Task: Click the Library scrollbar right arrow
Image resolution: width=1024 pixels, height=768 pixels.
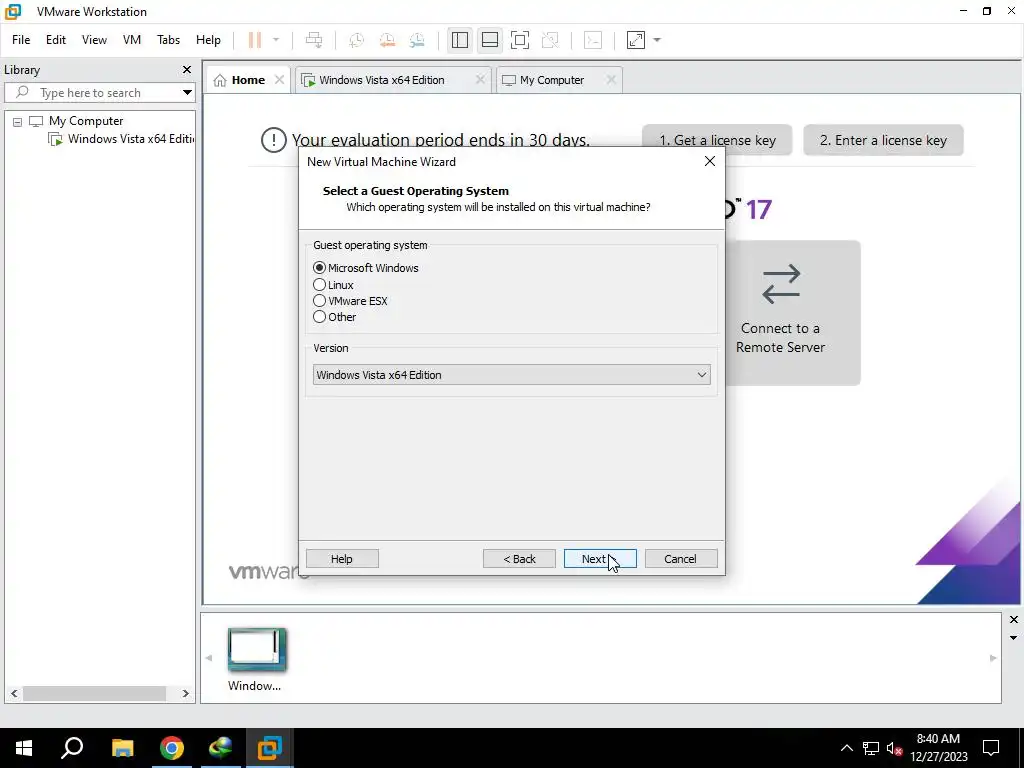Action: pyautogui.click(x=185, y=694)
